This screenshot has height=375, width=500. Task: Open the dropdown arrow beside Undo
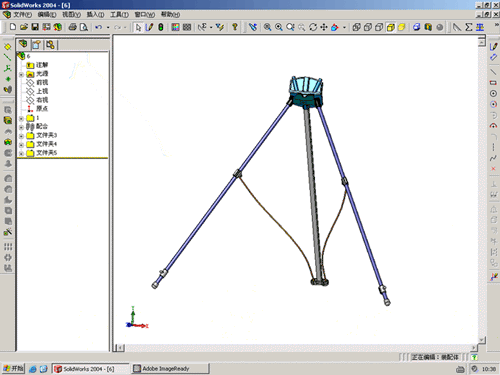pyautogui.click(x=108, y=27)
